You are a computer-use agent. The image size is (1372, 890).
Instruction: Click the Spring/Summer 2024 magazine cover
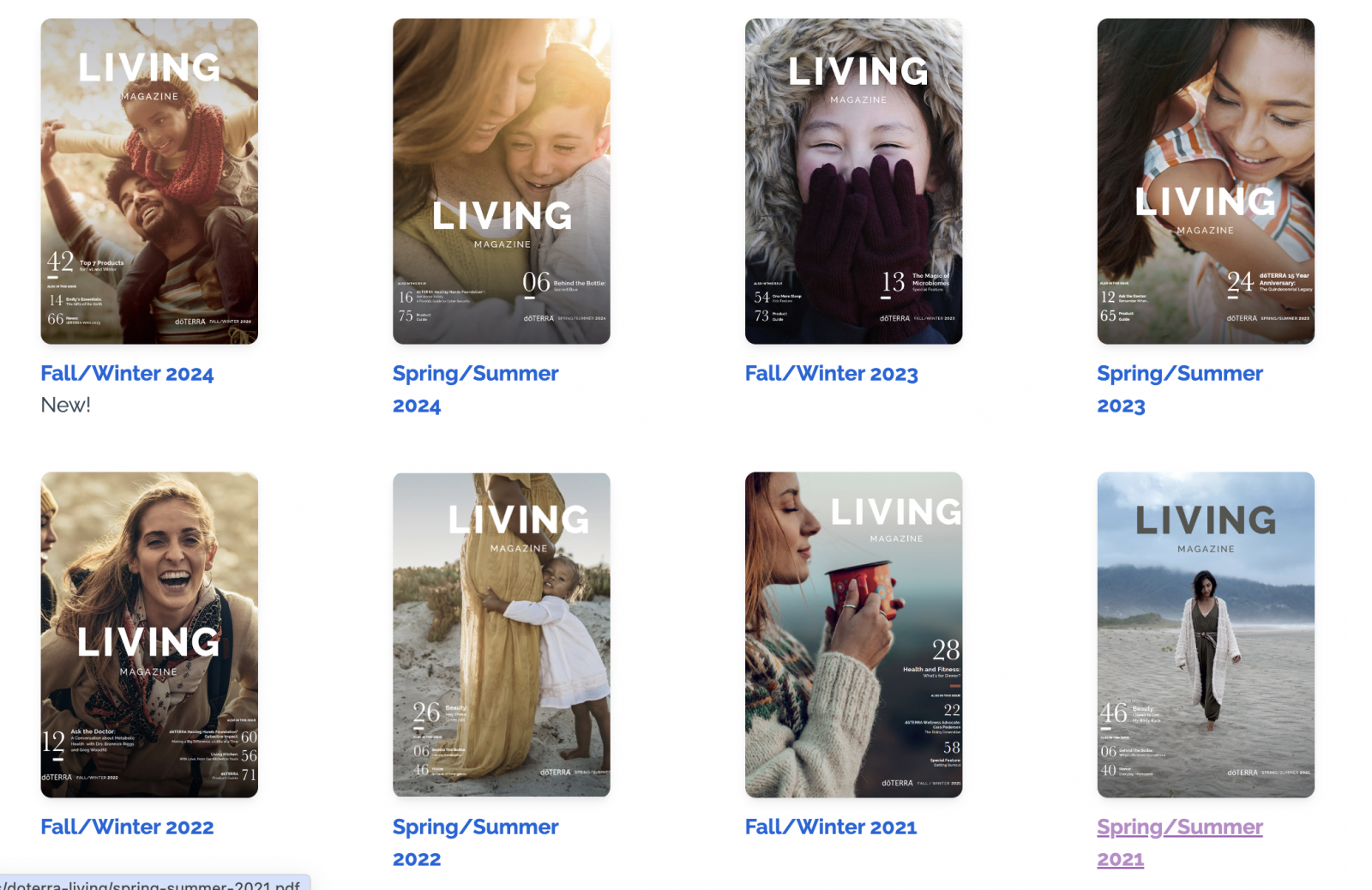502,181
